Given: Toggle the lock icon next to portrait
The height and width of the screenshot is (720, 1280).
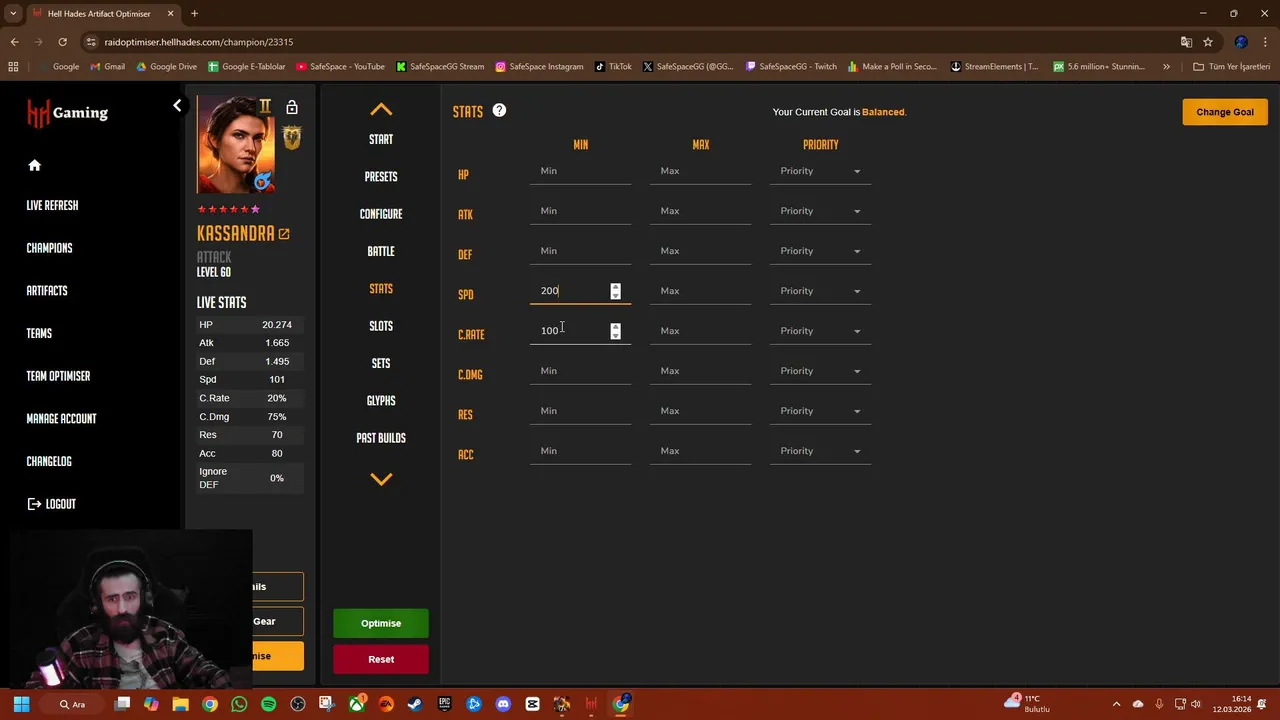Looking at the screenshot, I should [291, 107].
